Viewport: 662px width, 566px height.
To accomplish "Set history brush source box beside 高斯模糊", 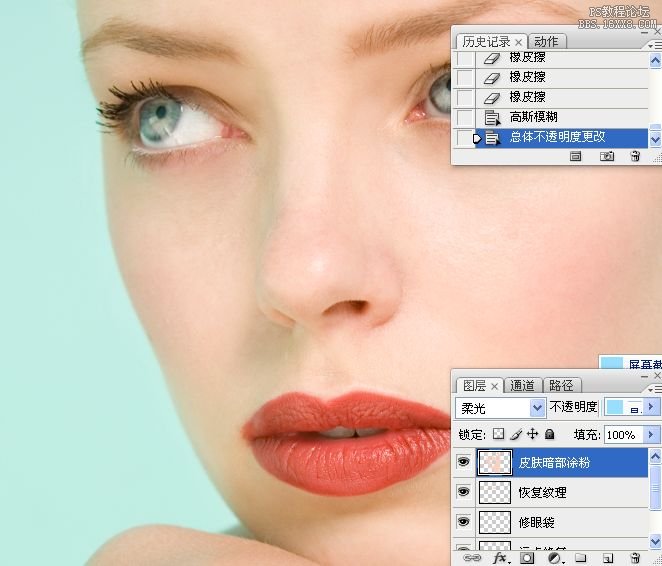I will (465, 117).
